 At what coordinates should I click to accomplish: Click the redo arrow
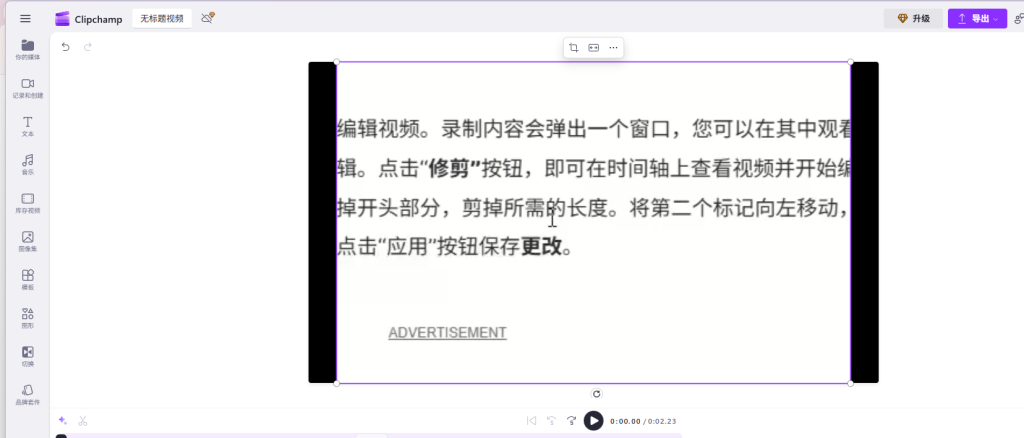[x=88, y=47]
